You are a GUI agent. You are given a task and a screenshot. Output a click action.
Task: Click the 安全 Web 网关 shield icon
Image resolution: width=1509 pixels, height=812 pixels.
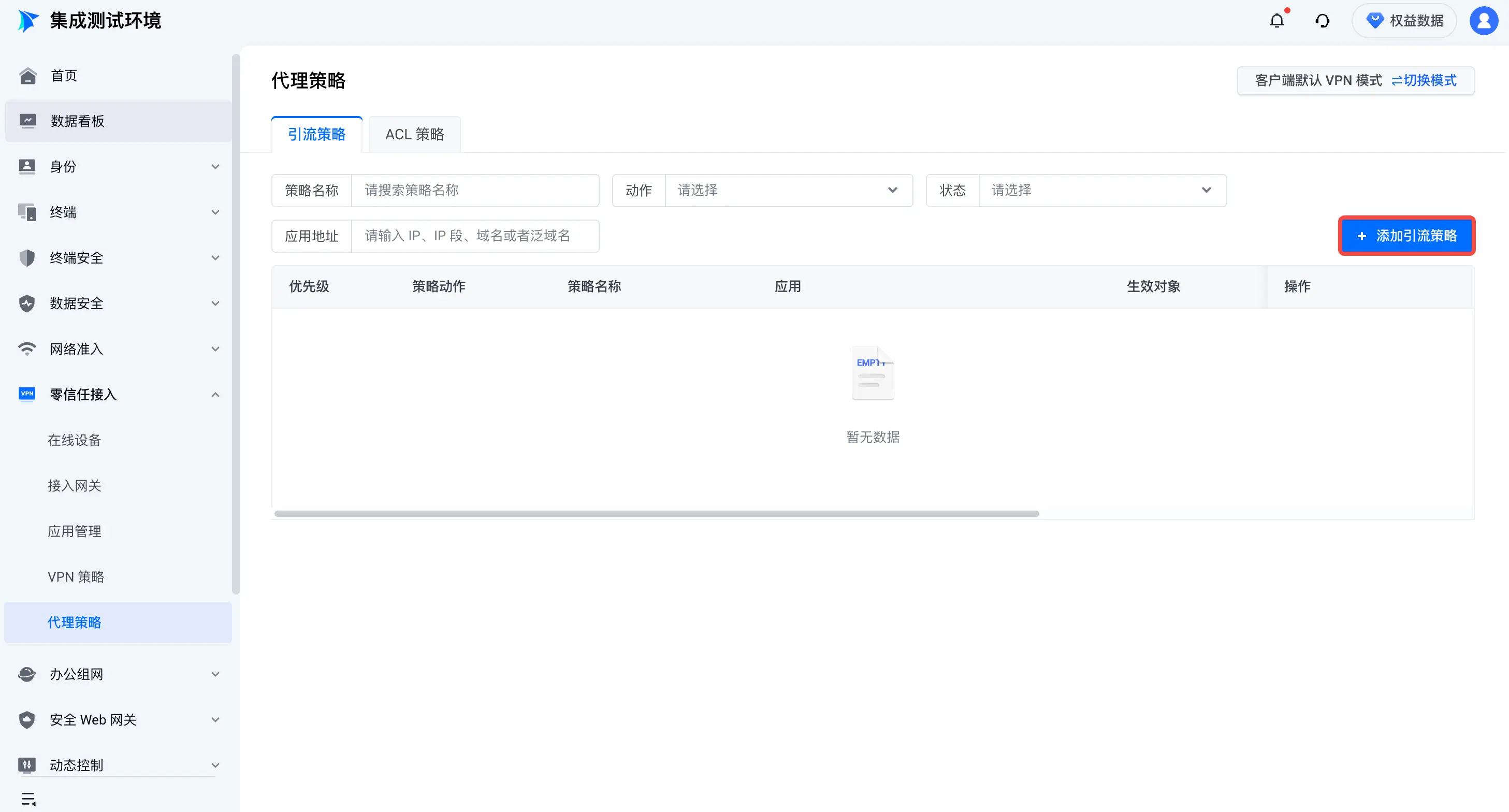27,720
